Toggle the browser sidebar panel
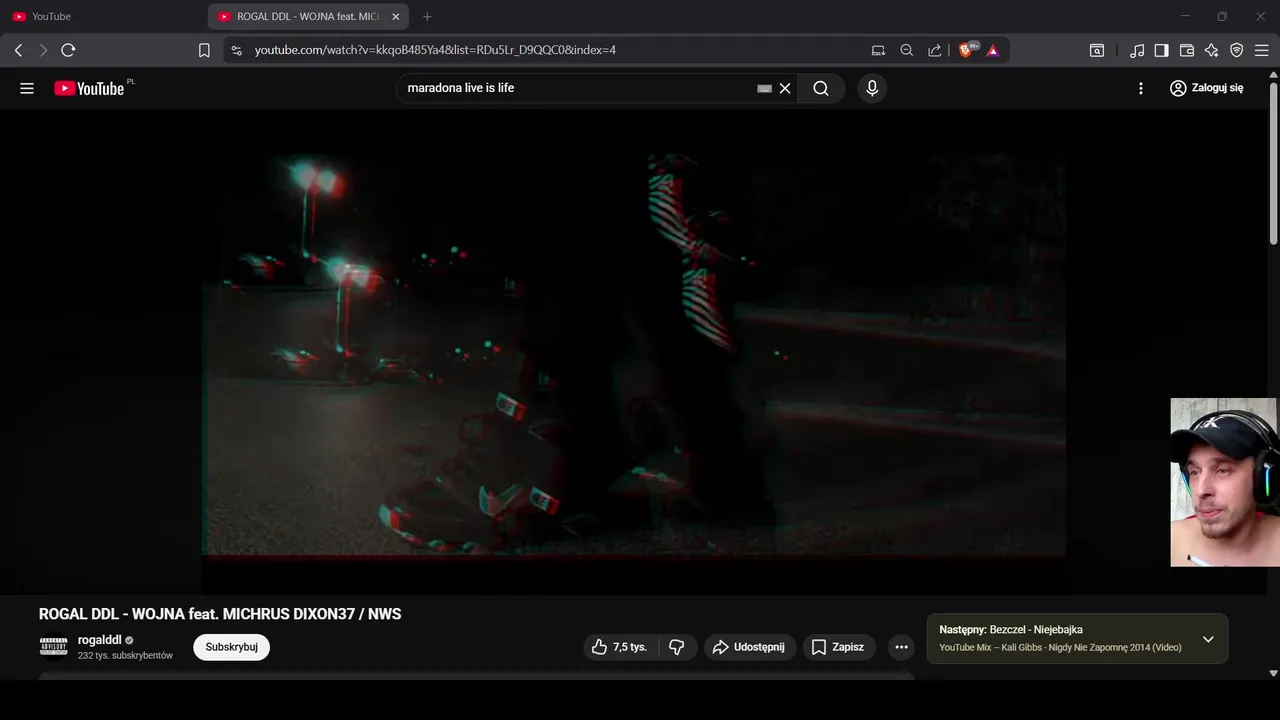The width and height of the screenshot is (1280, 720). [1162, 50]
